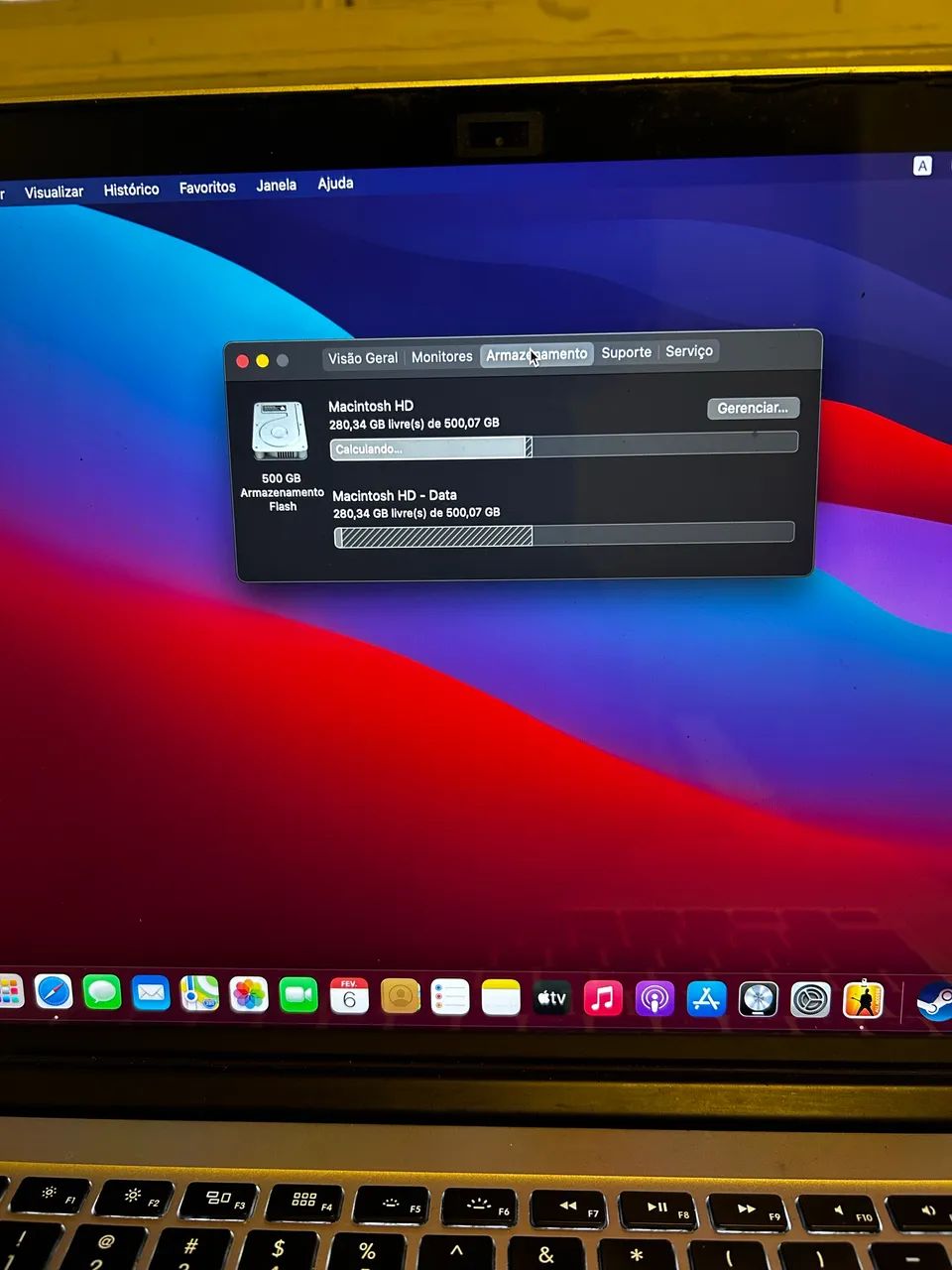Switch to the Visão Geral tab
This screenshot has width=952, height=1270.
pyautogui.click(x=363, y=356)
